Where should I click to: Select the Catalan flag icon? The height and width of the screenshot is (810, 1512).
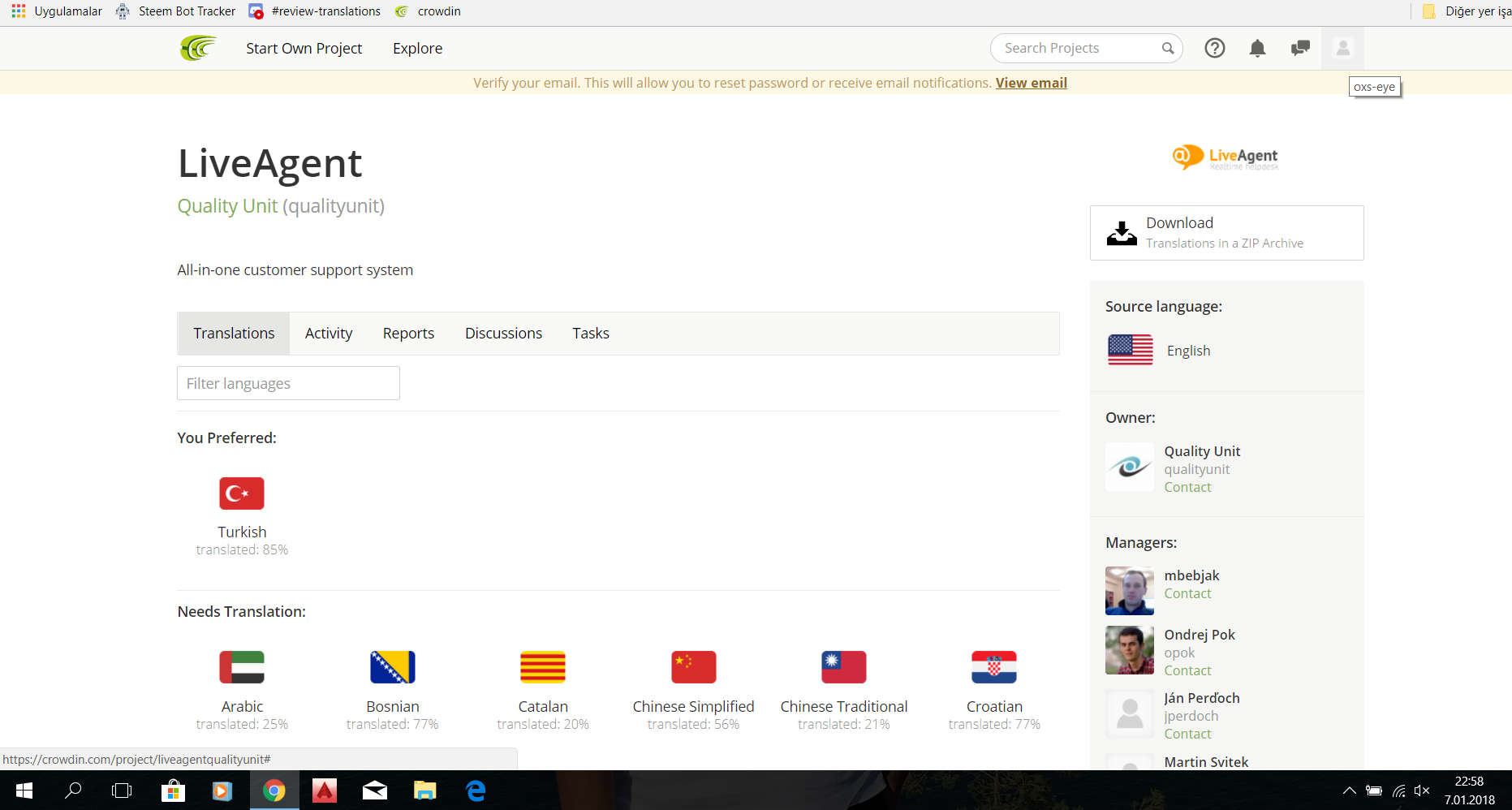[x=543, y=667]
